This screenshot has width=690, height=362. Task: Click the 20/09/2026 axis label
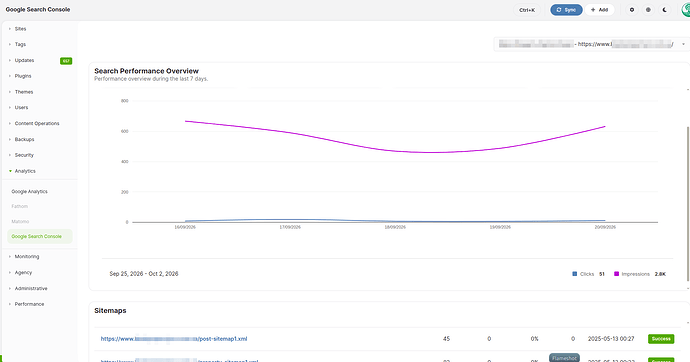point(605,227)
